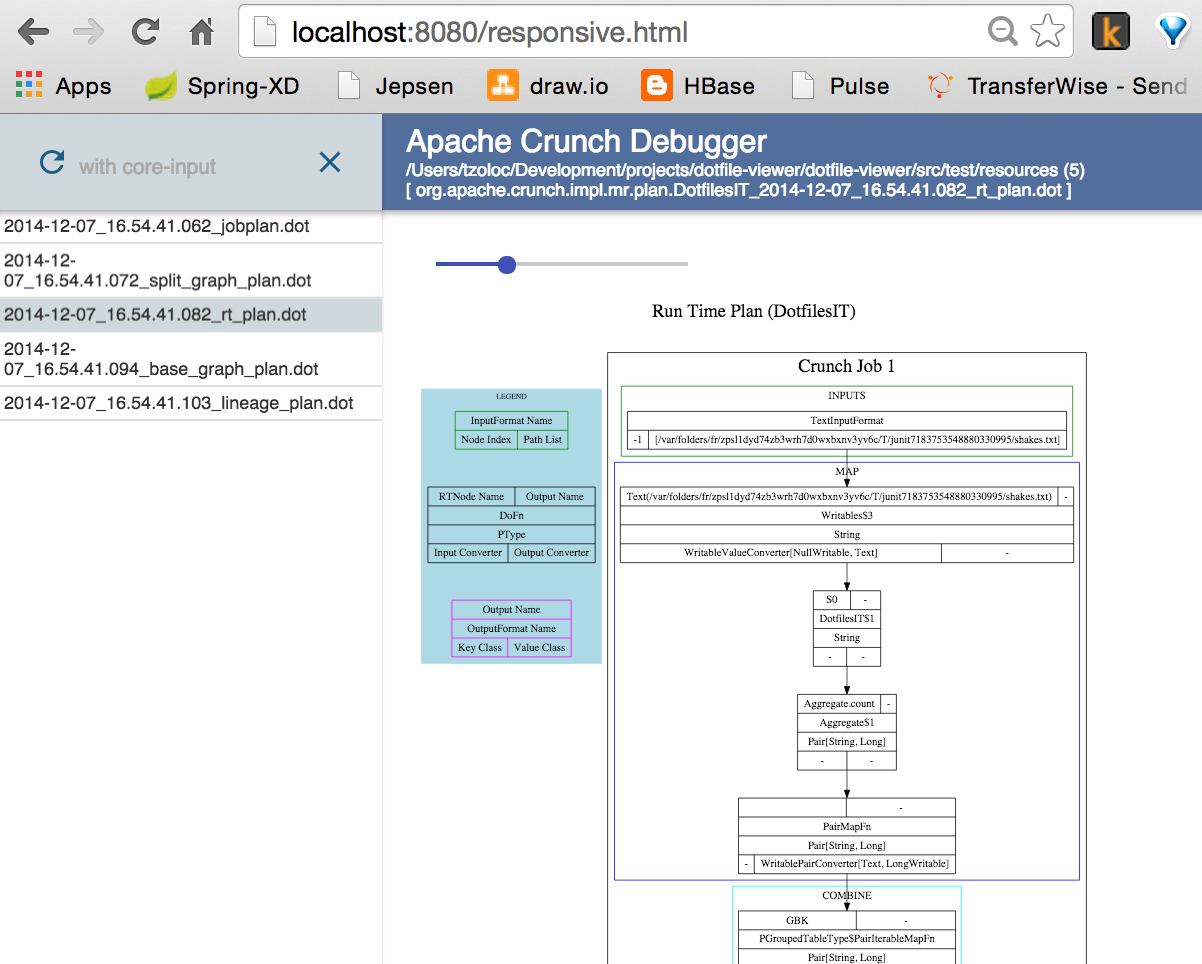Click the DotfilesIT$1 cell

[847, 619]
